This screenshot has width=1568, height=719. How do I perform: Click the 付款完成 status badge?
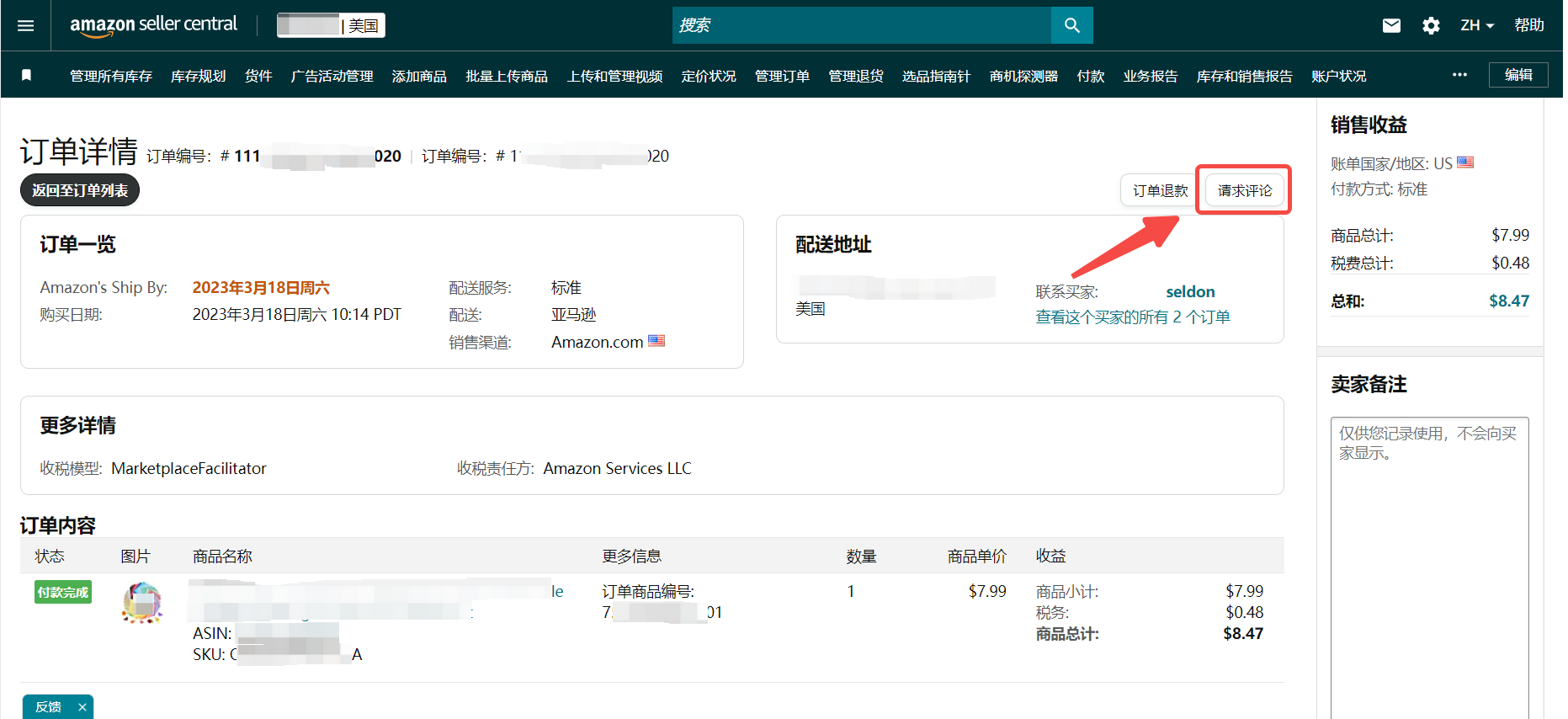click(63, 592)
